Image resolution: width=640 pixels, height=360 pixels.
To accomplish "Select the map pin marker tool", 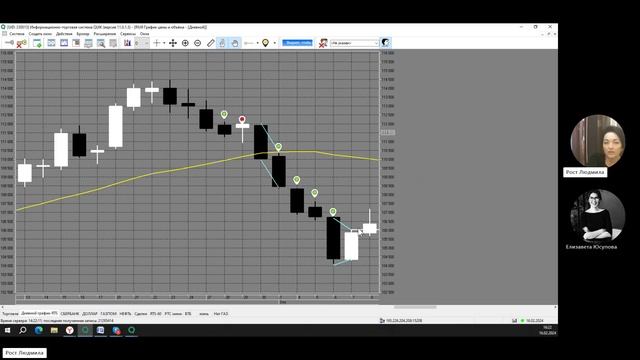I will pyautogui.click(x=266, y=43).
